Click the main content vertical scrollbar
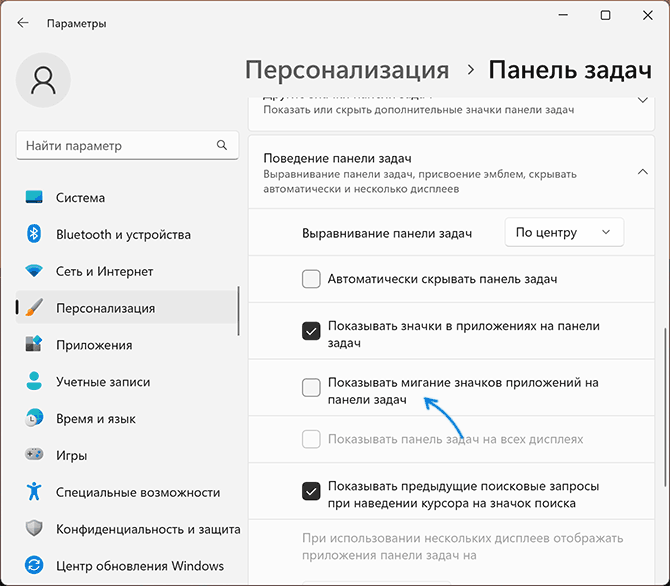This screenshot has height=586, width=670. [x=665, y=406]
